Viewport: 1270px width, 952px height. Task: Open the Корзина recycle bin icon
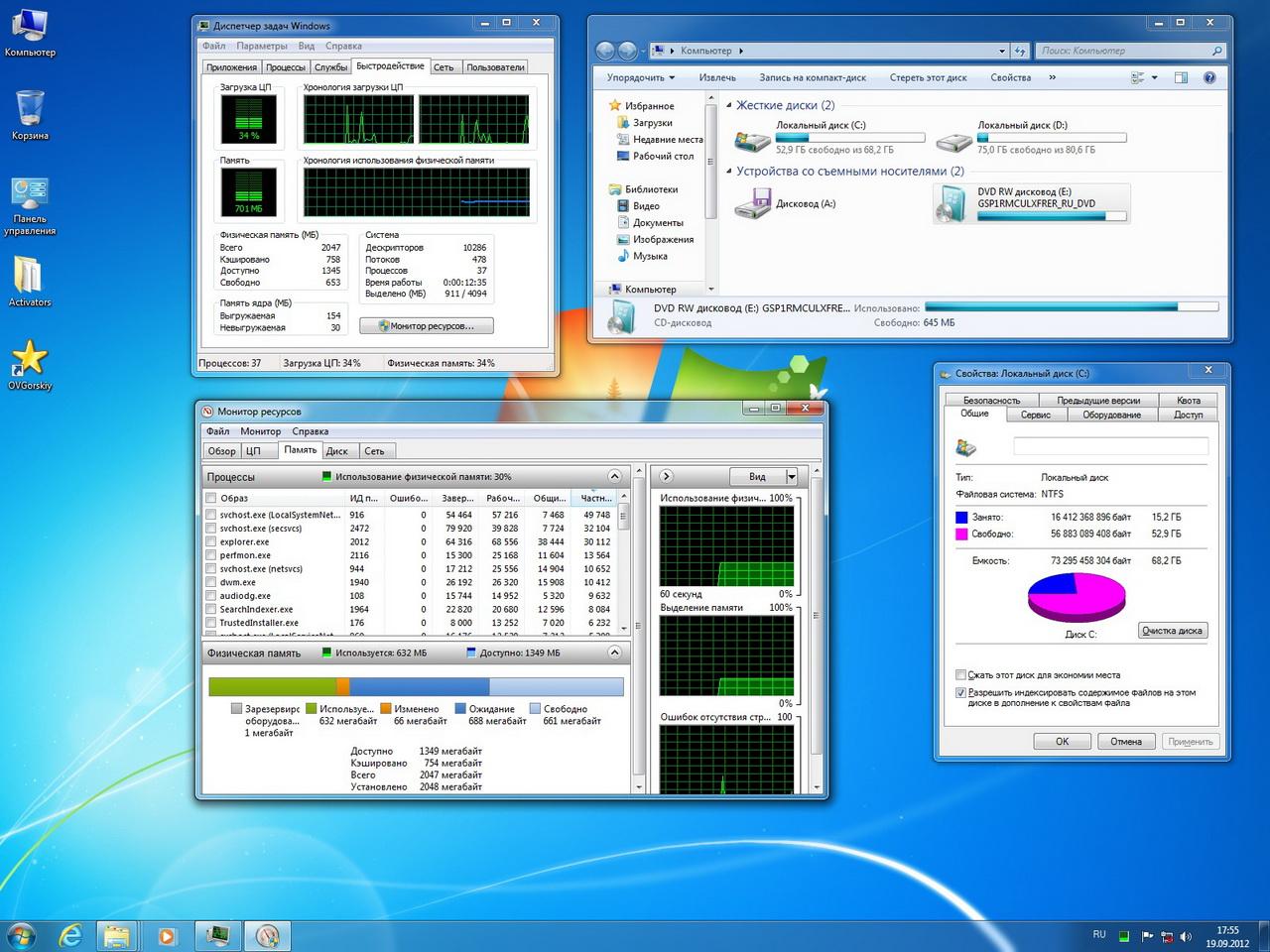point(30,115)
